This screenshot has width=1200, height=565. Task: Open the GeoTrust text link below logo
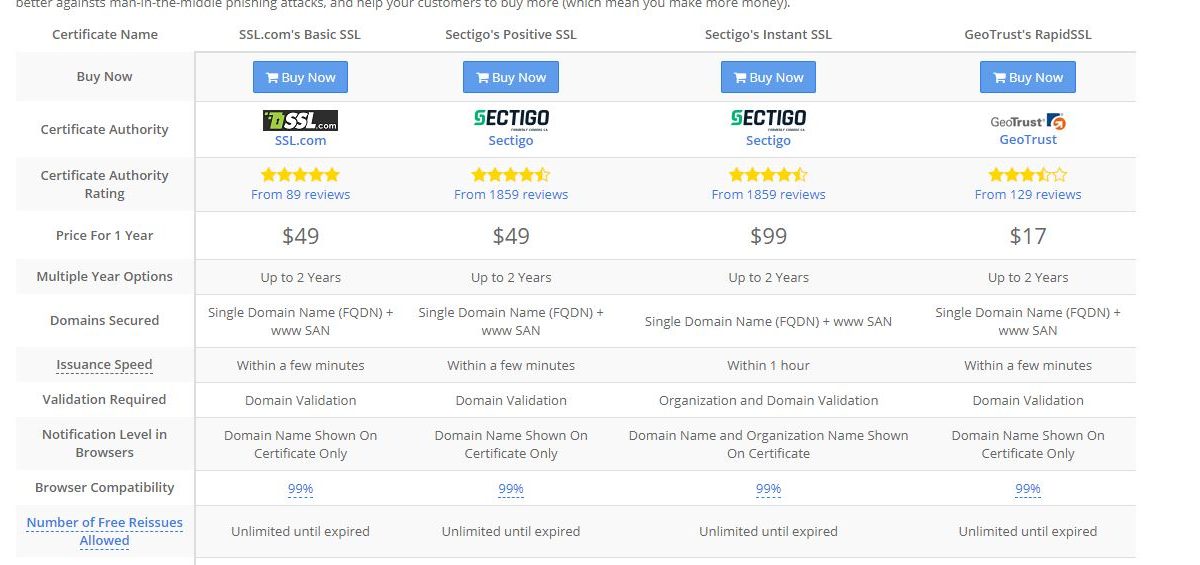click(x=1028, y=140)
